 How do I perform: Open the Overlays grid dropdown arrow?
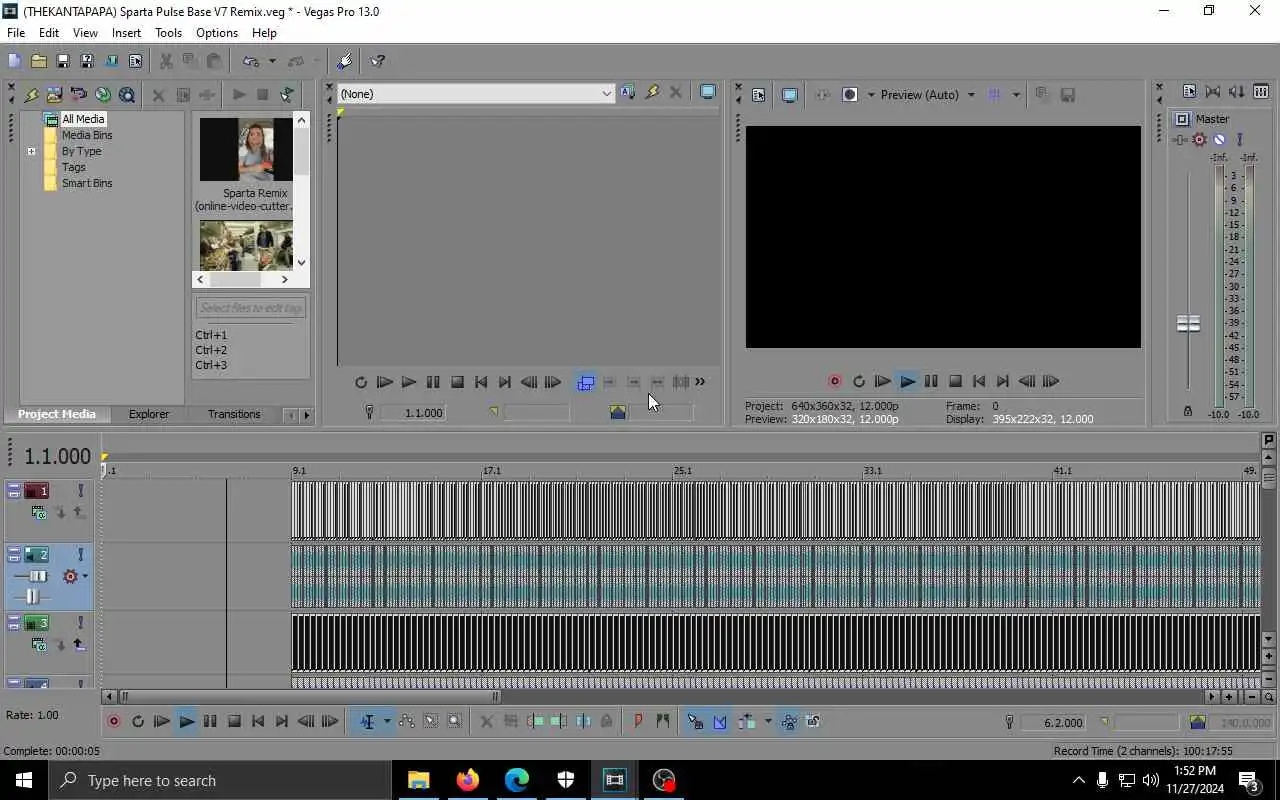click(x=1016, y=95)
